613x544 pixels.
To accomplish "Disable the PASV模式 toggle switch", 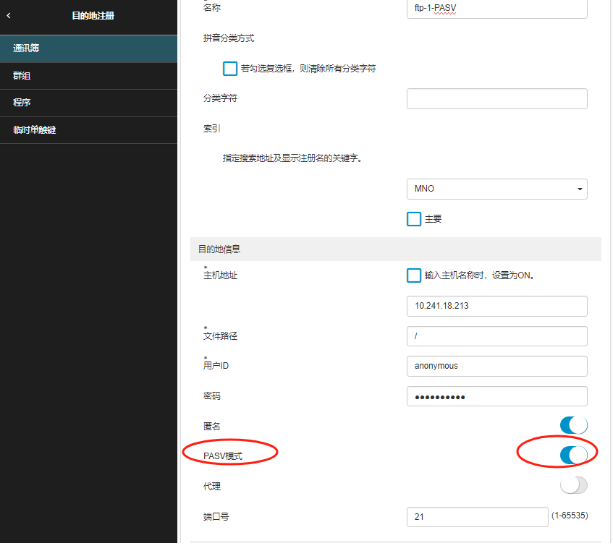I will (x=573, y=455).
